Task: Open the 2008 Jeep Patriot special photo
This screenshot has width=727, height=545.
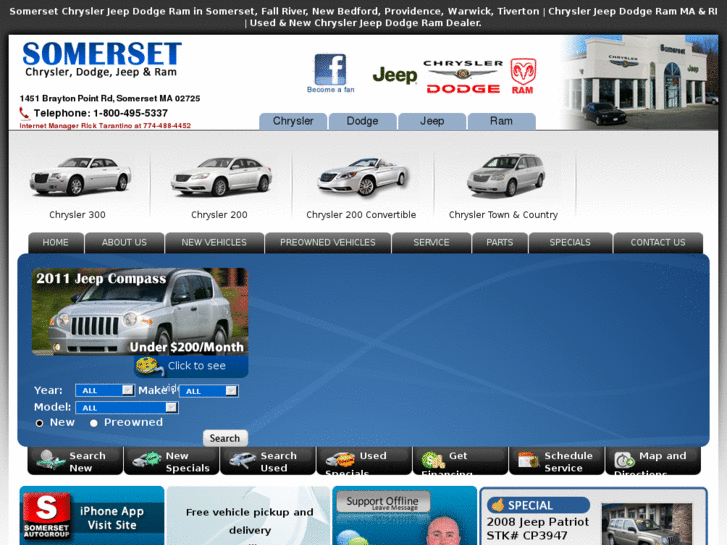Action: coord(647,524)
